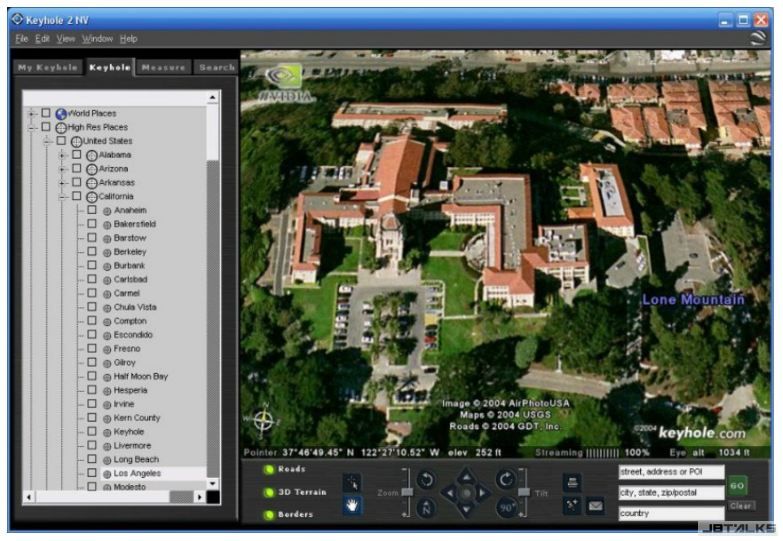This screenshot has height=541, width=783.
Task: Select Long Beach in the places tree
Action: click(x=136, y=459)
